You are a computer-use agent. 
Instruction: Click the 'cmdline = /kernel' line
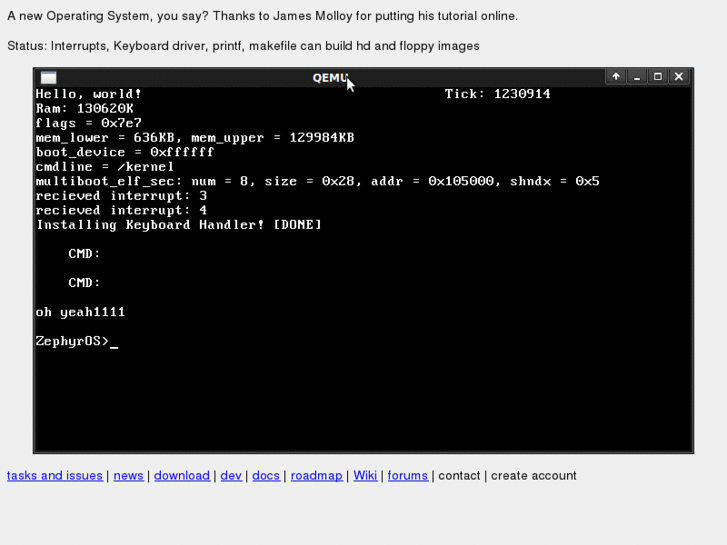105,167
